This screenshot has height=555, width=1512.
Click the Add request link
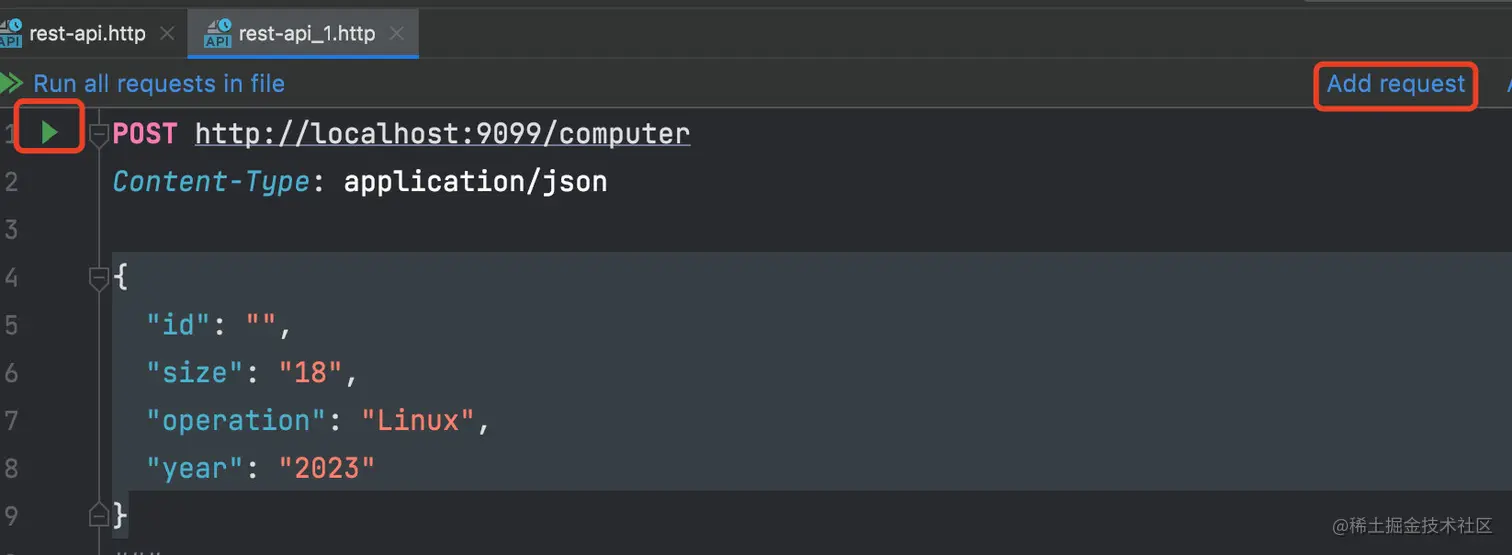pyautogui.click(x=1396, y=84)
